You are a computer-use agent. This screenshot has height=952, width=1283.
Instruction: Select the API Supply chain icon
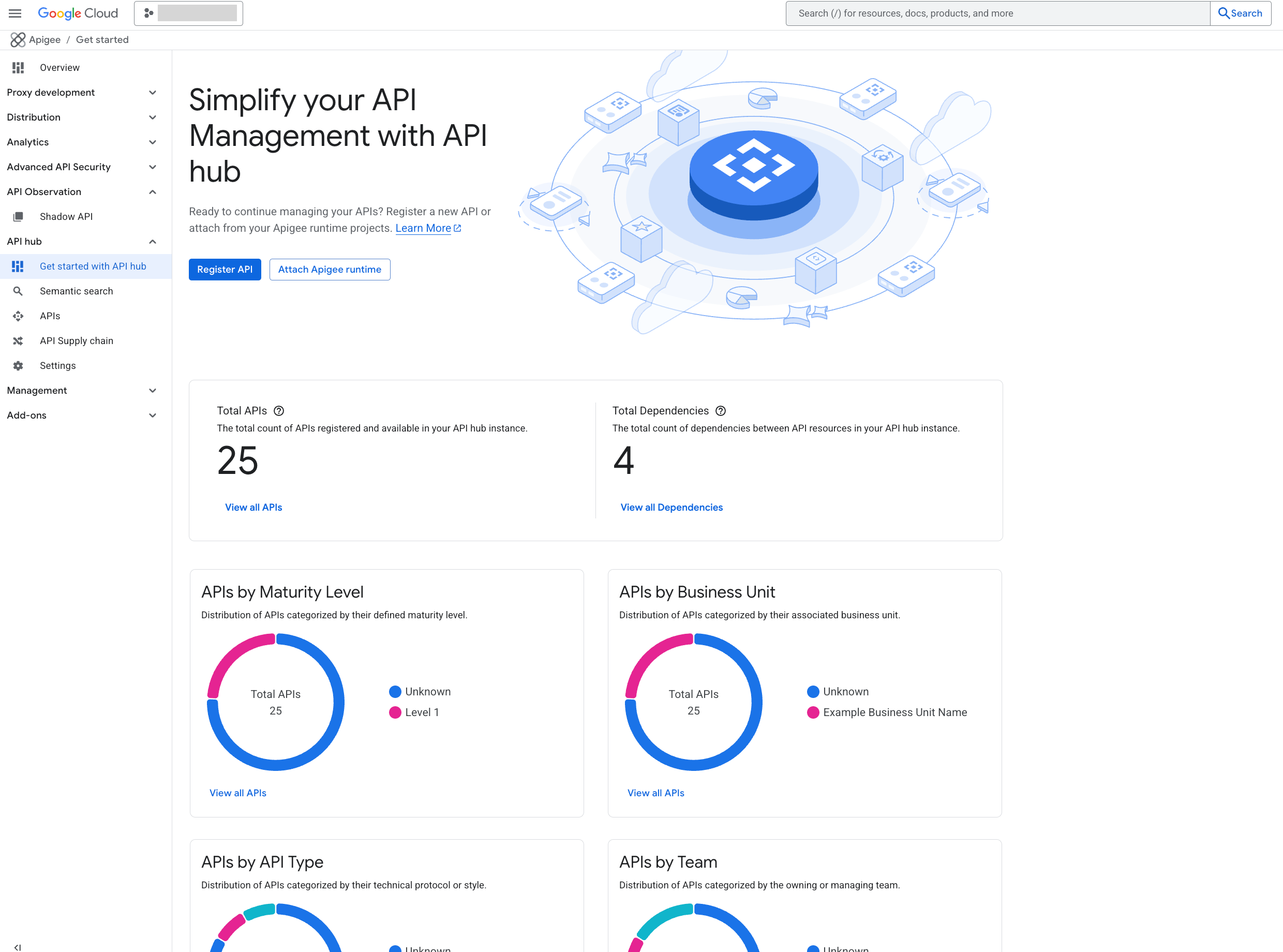[18, 340]
